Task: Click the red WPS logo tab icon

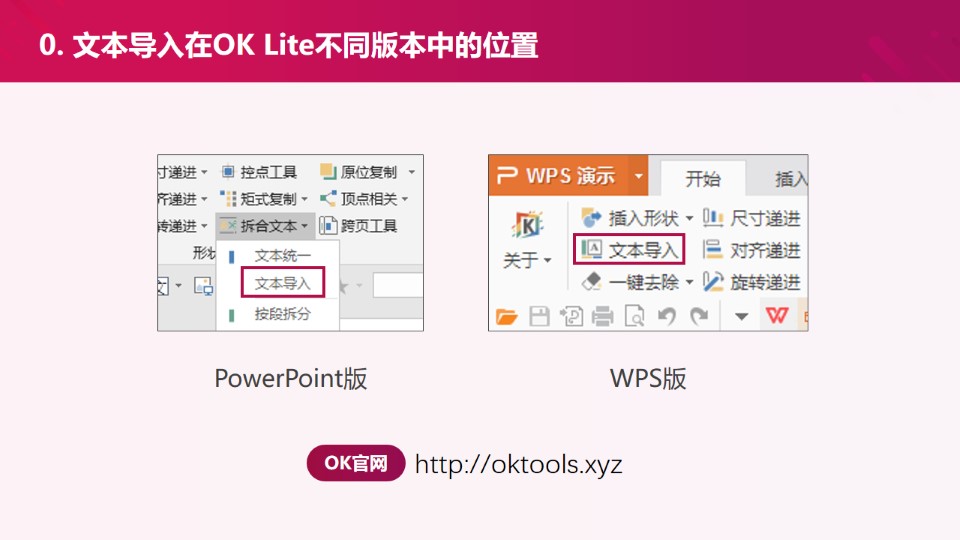Action: click(777, 317)
